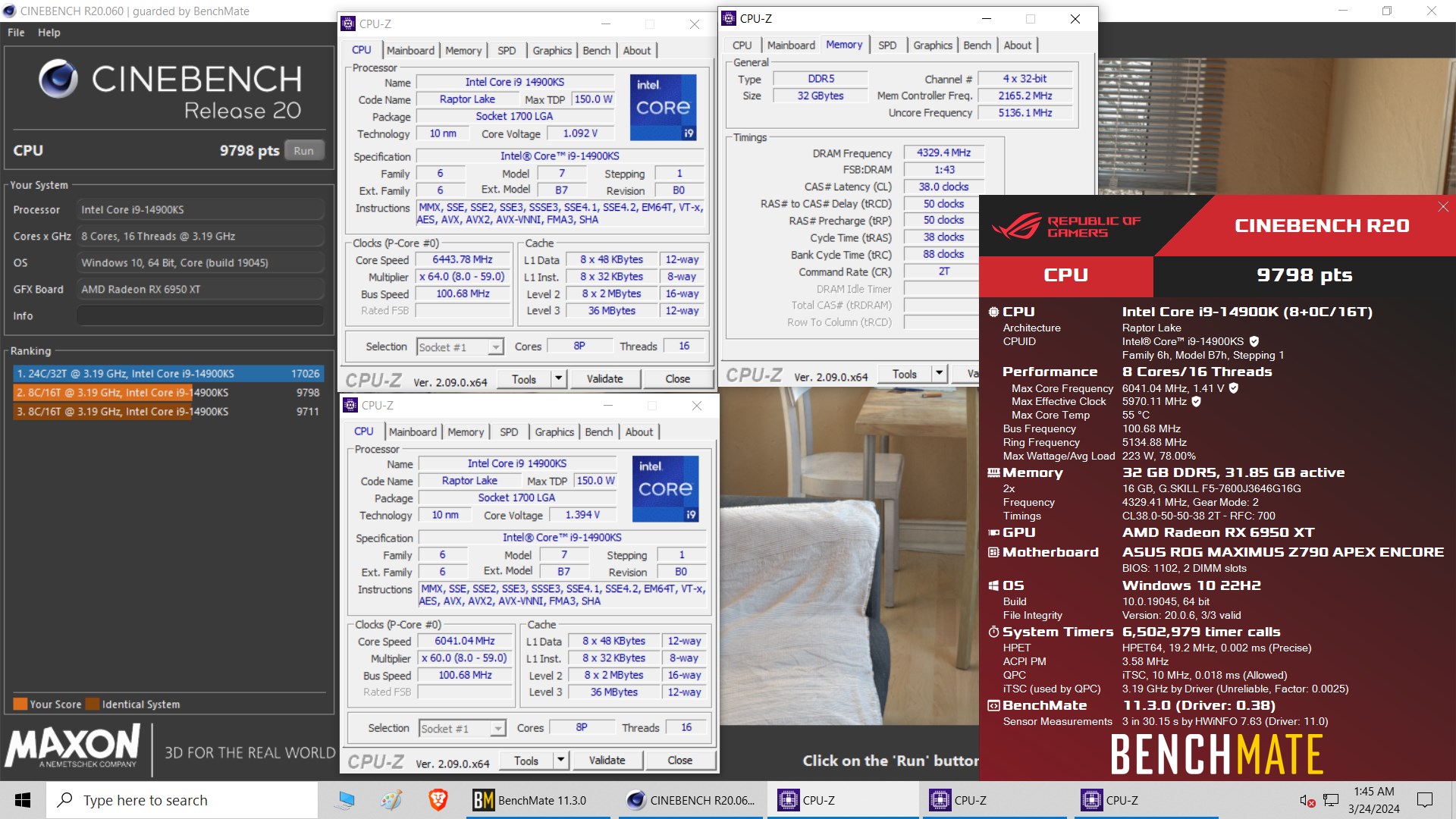
Task: Switch to Mainboard tab in top-left CPU-Z
Action: [x=410, y=50]
